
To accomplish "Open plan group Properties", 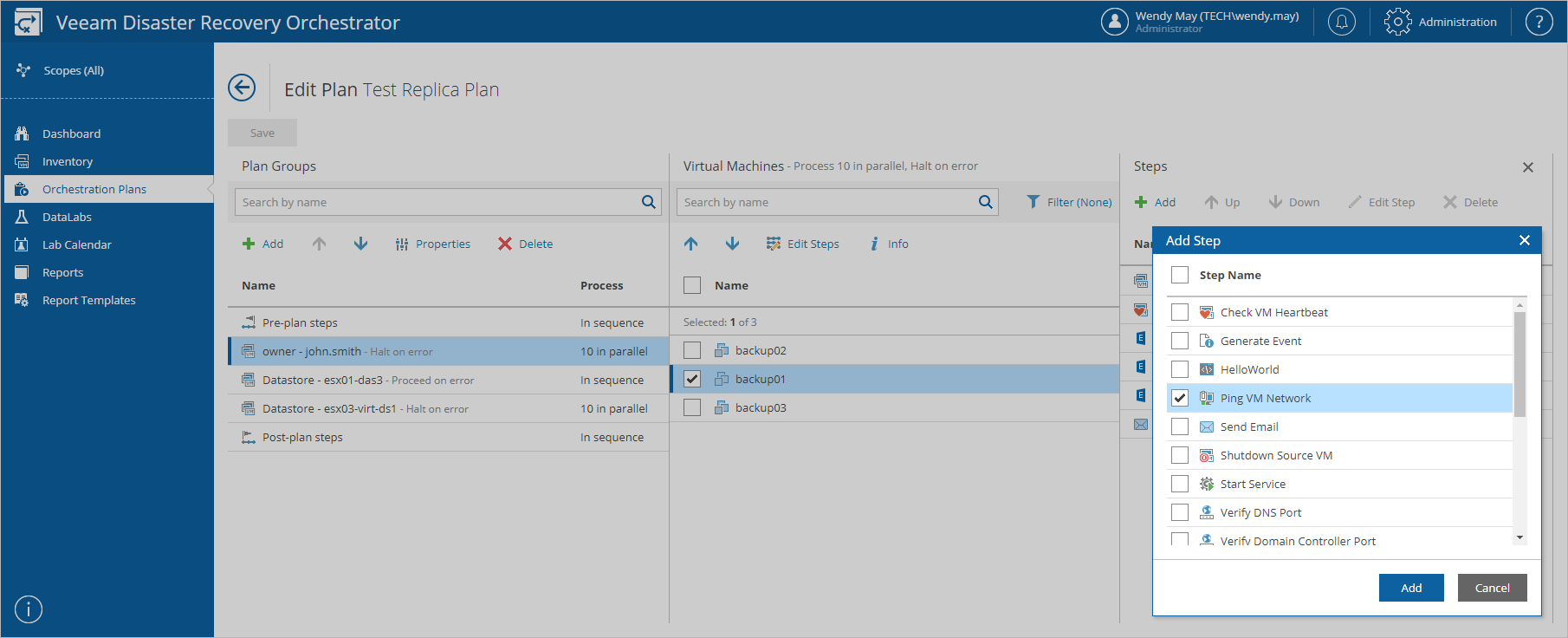I will tap(432, 244).
